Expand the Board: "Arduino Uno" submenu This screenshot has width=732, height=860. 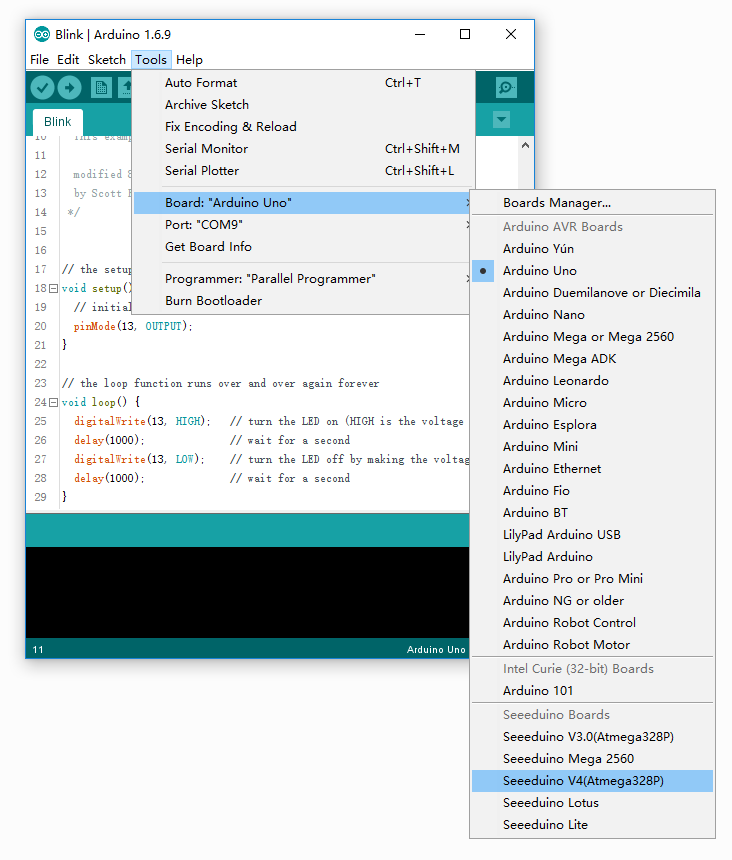coord(302,203)
